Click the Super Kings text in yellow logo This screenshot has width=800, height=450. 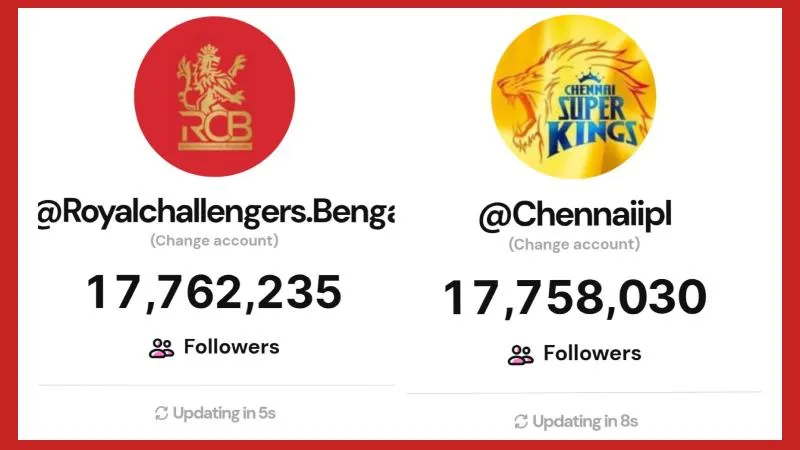pyautogui.click(x=592, y=122)
